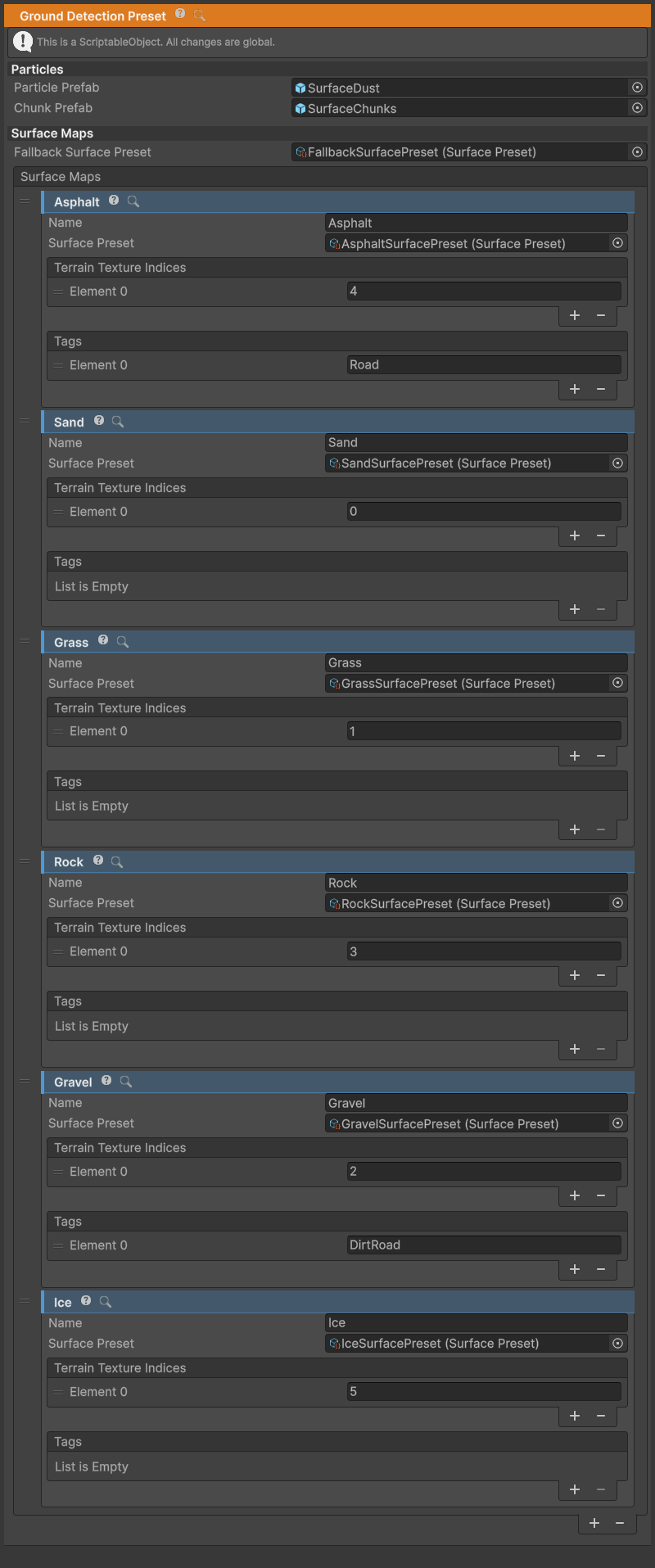Select the Rock Name input field
Viewport: 655px width, 1568px height.
(x=477, y=883)
